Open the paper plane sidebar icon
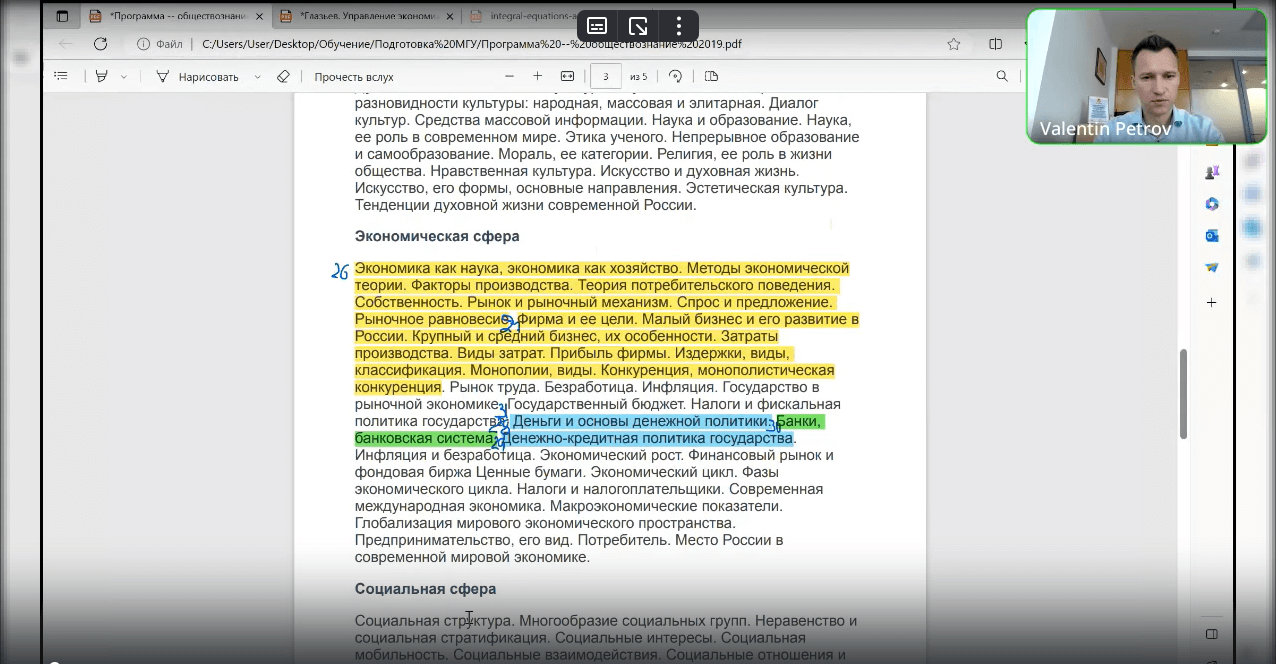Viewport: 1276px width, 664px height. click(1211, 268)
